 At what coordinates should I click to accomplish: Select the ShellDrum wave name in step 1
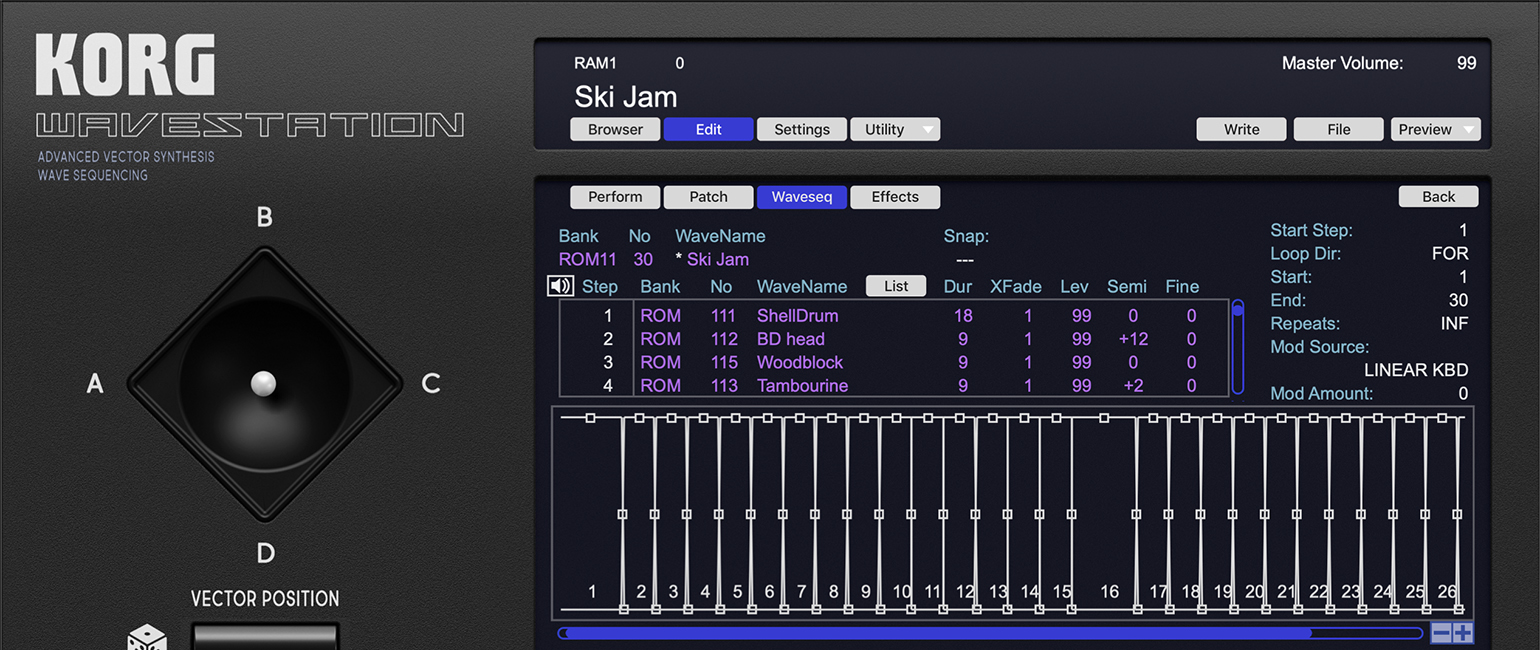point(797,316)
